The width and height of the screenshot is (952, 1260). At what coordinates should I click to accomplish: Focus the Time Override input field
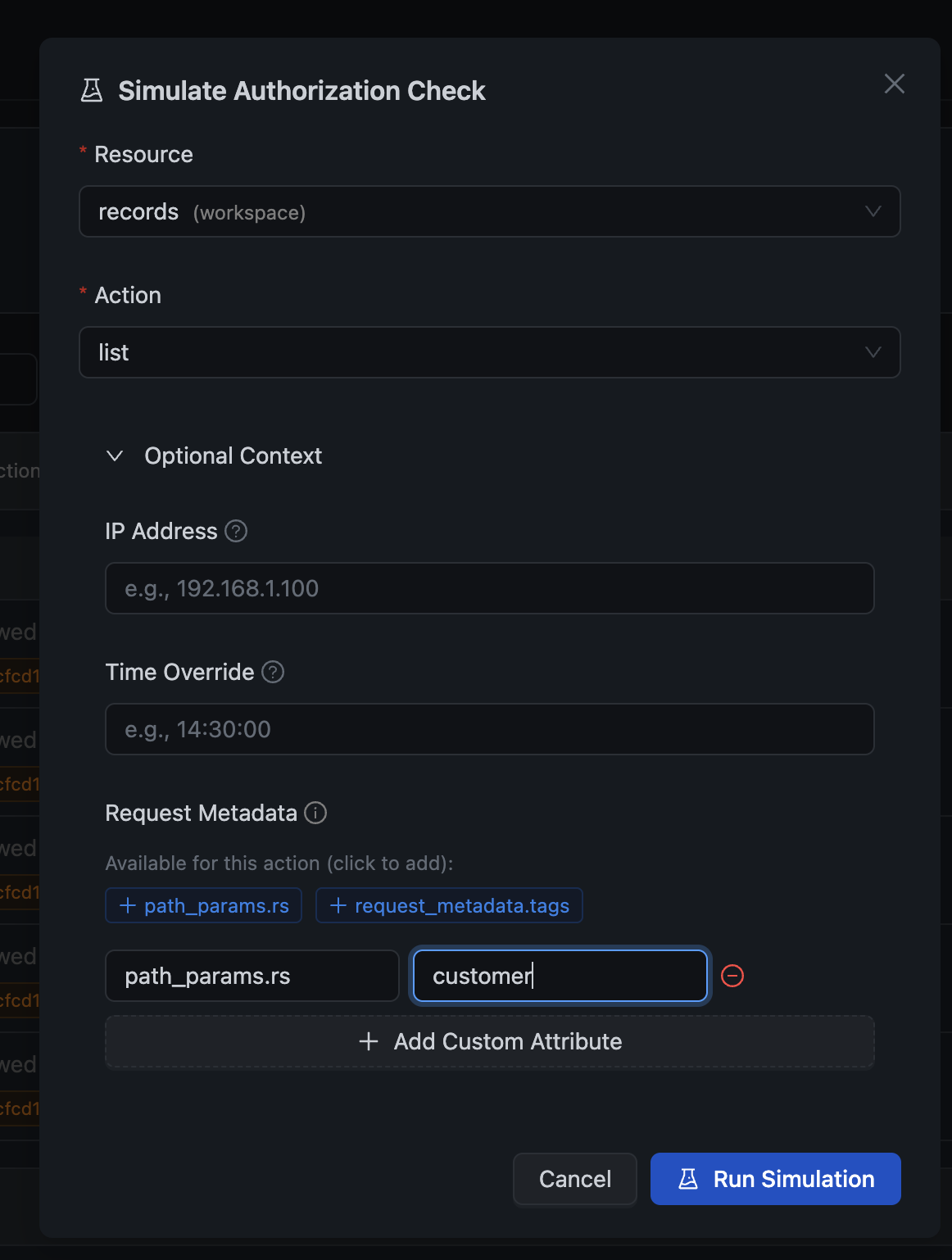coord(489,730)
